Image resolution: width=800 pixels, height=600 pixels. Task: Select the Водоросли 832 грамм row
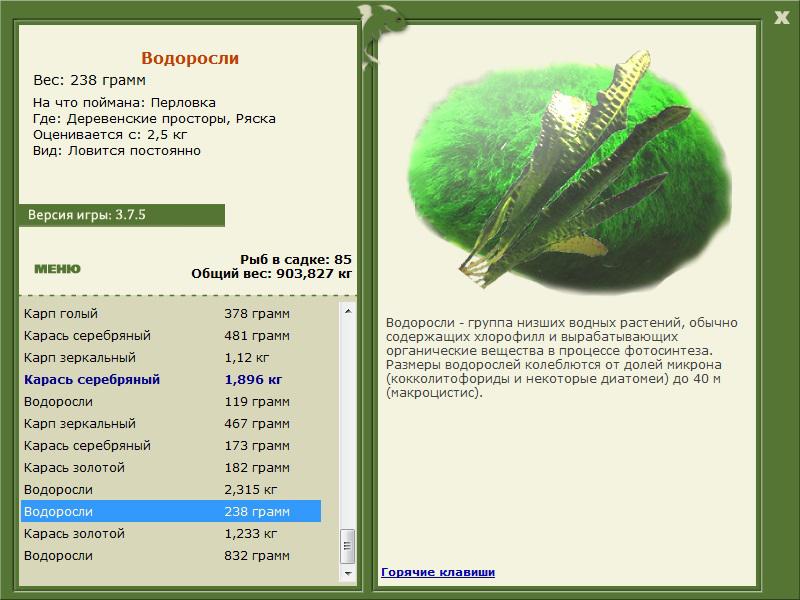pyautogui.click(x=171, y=555)
